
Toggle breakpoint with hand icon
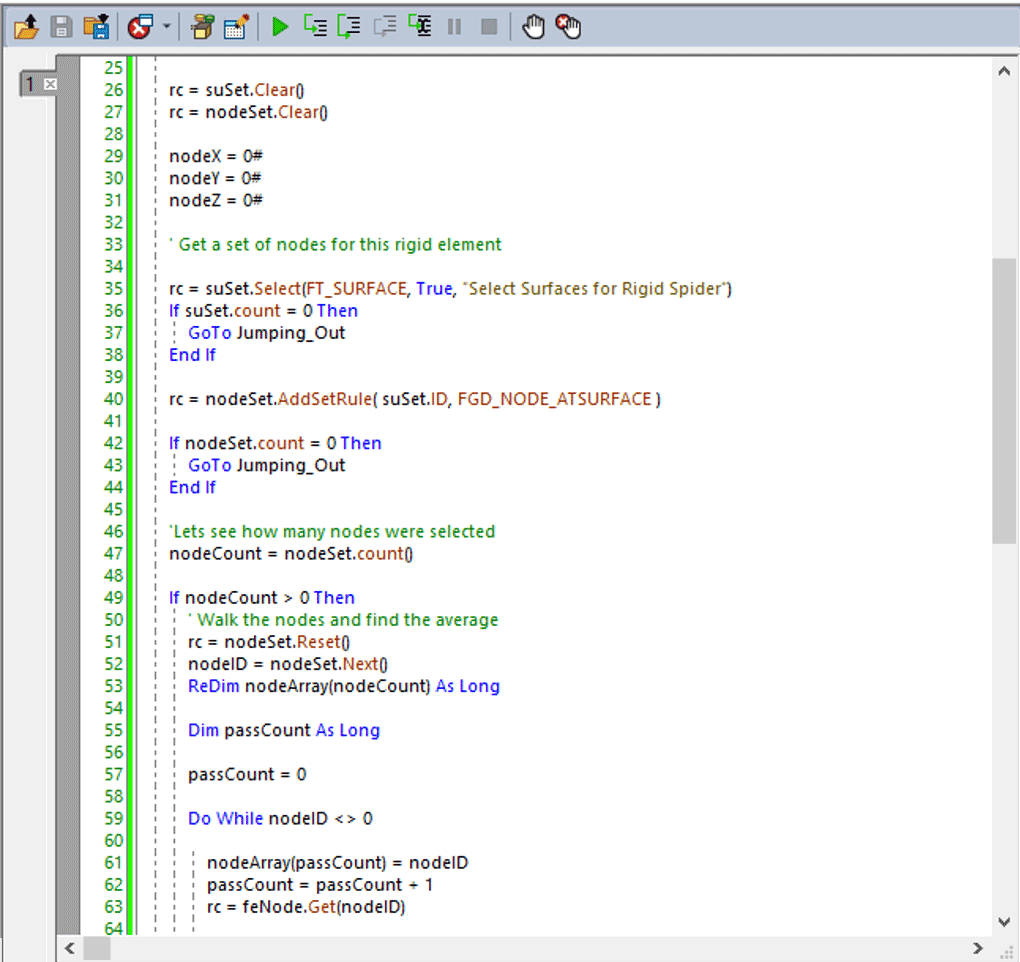click(x=533, y=27)
